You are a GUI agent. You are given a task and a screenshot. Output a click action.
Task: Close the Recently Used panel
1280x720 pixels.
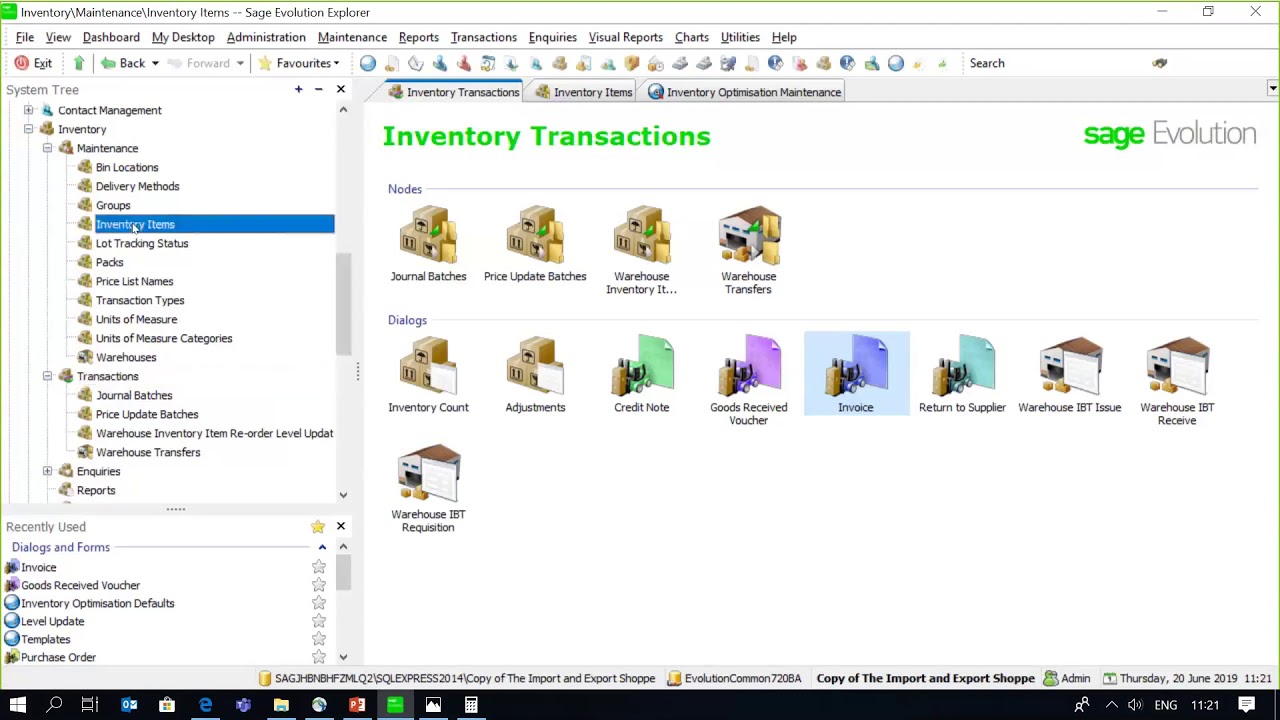pos(340,526)
